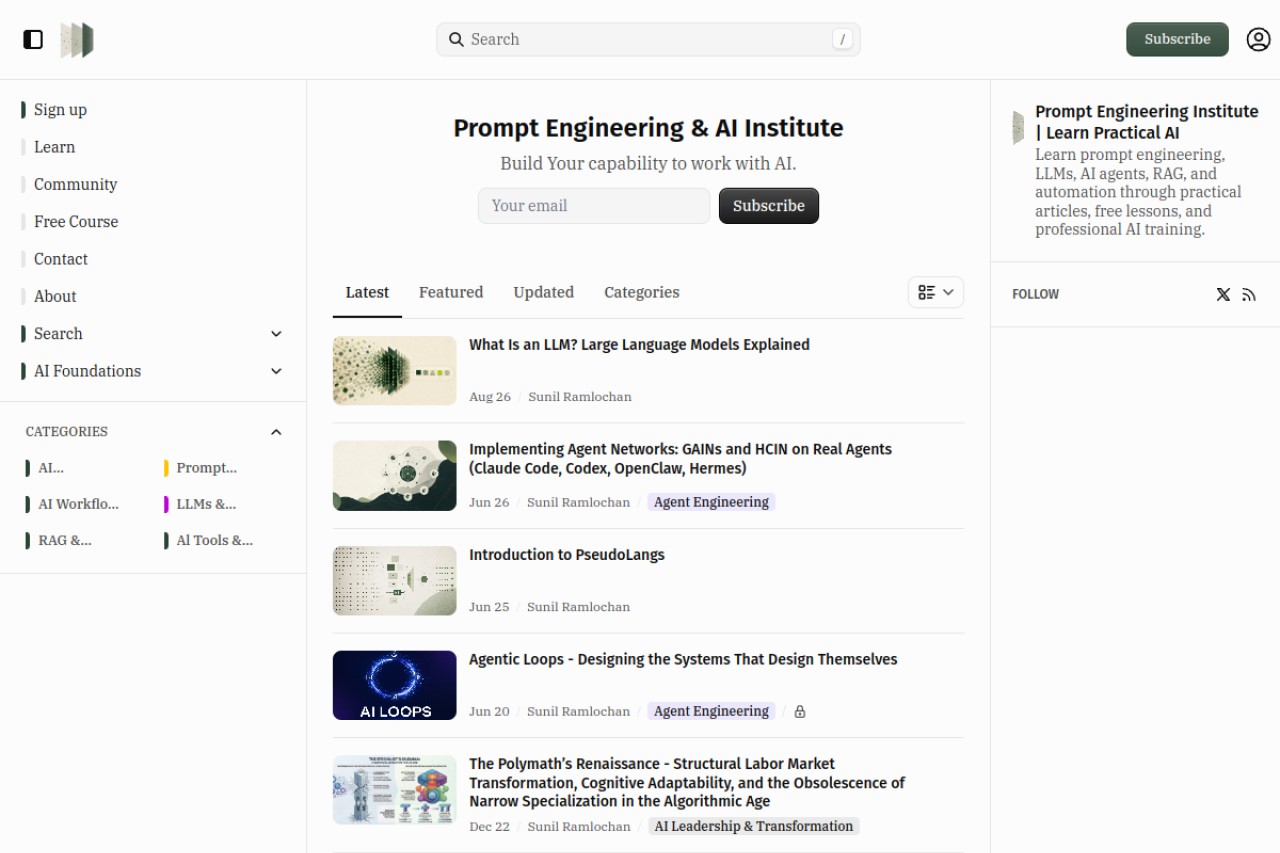Open the Community sidebar link
Viewport: 1280px width, 853px height.
(76, 184)
